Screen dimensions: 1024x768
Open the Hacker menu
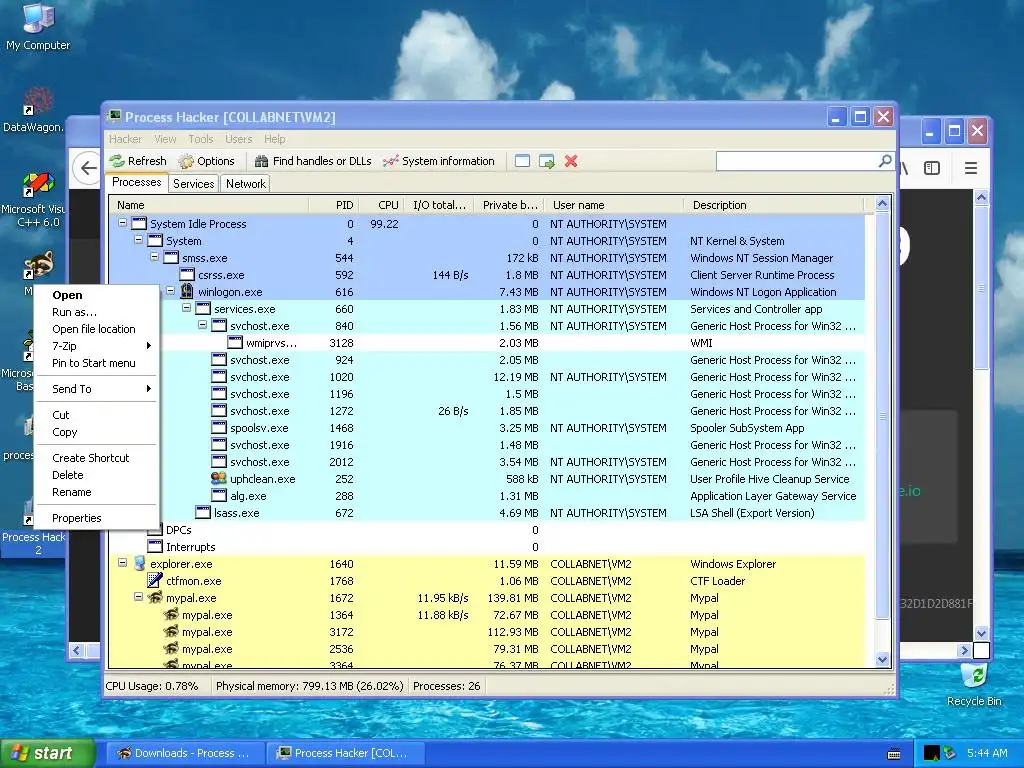[125, 139]
